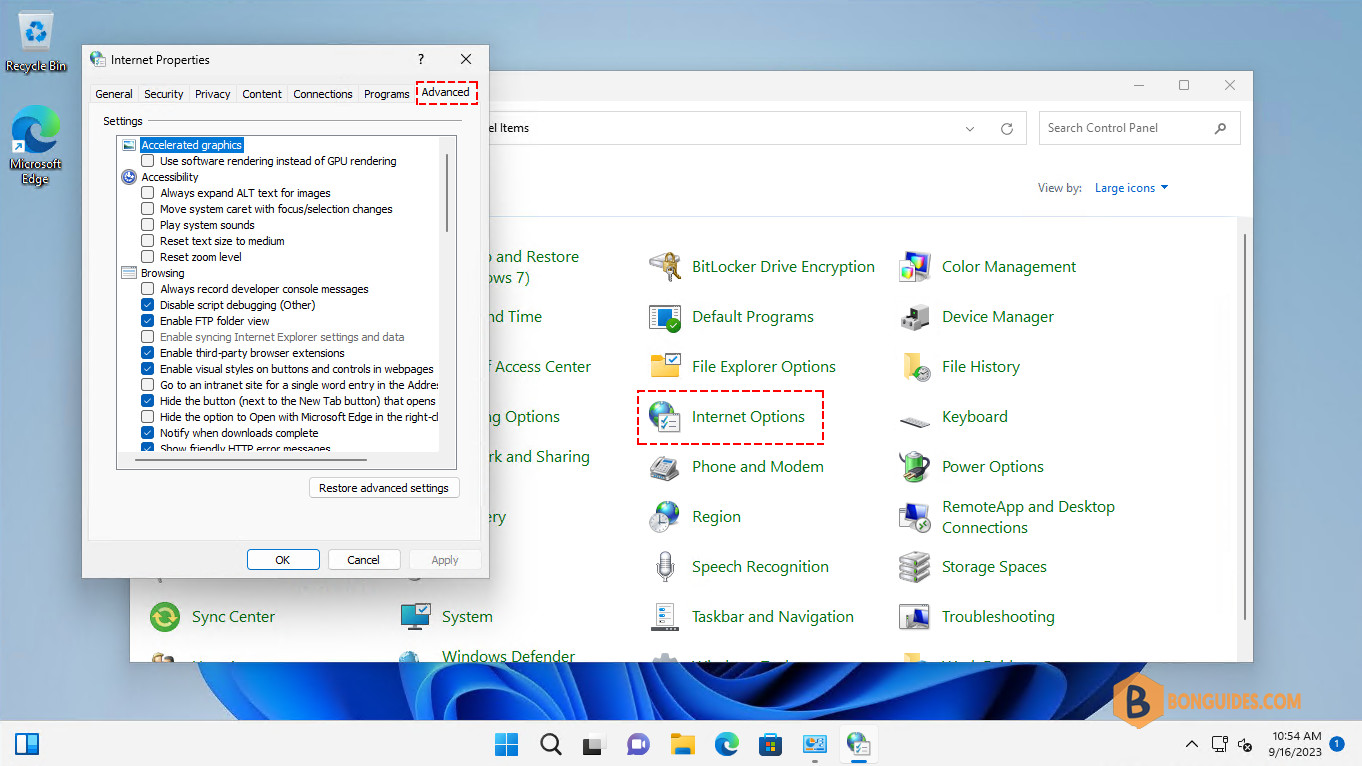Click the Control Panel refresh icon
This screenshot has height=766, width=1362.
pyautogui.click(x=1007, y=128)
